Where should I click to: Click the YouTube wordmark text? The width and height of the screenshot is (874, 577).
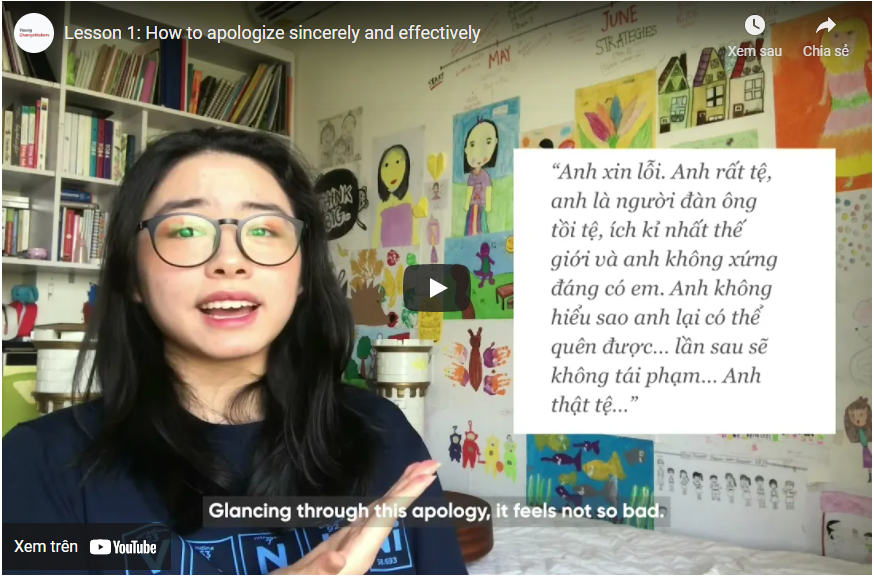[134, 547]
